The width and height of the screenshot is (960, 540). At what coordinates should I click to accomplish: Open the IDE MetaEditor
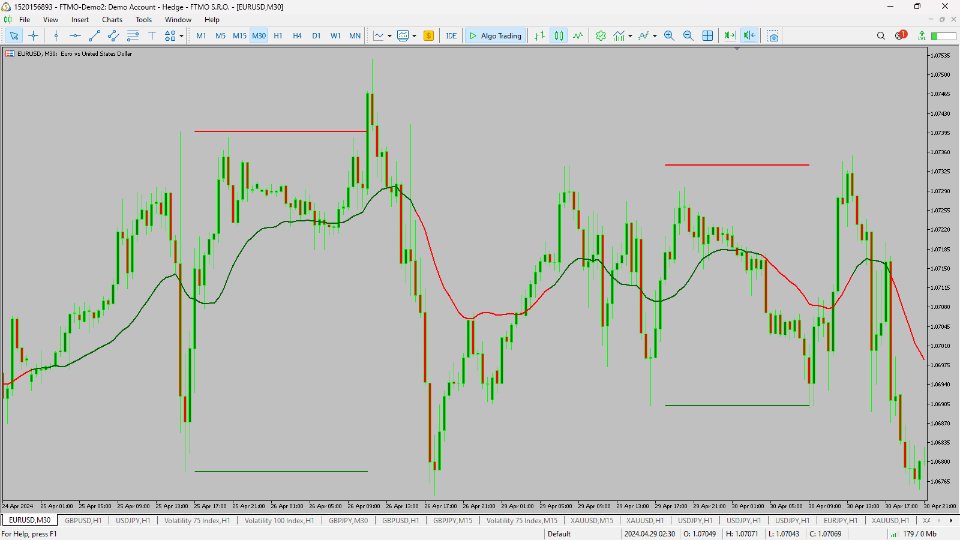(x=451, y=36)
